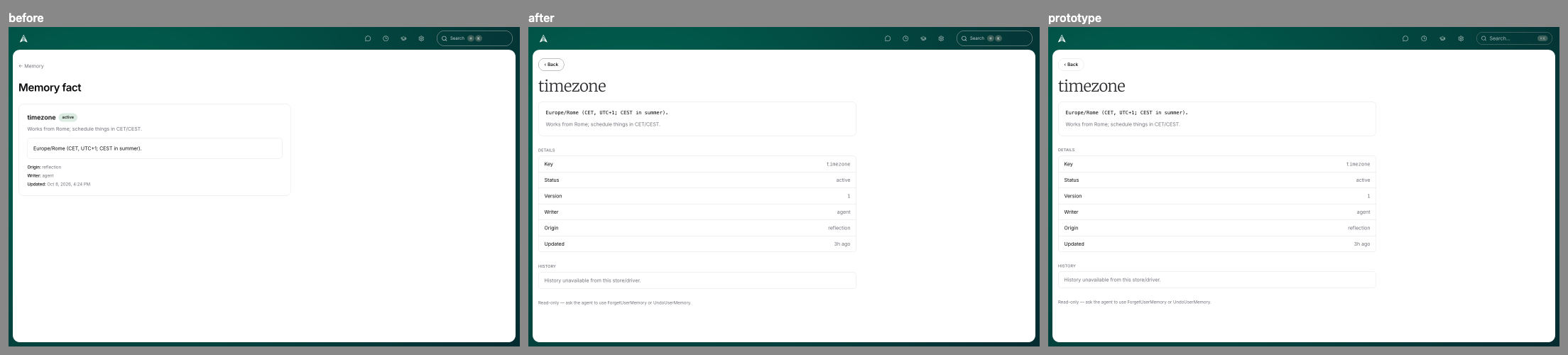Follow the Memory back link in the before panel

tap(31, 66)
